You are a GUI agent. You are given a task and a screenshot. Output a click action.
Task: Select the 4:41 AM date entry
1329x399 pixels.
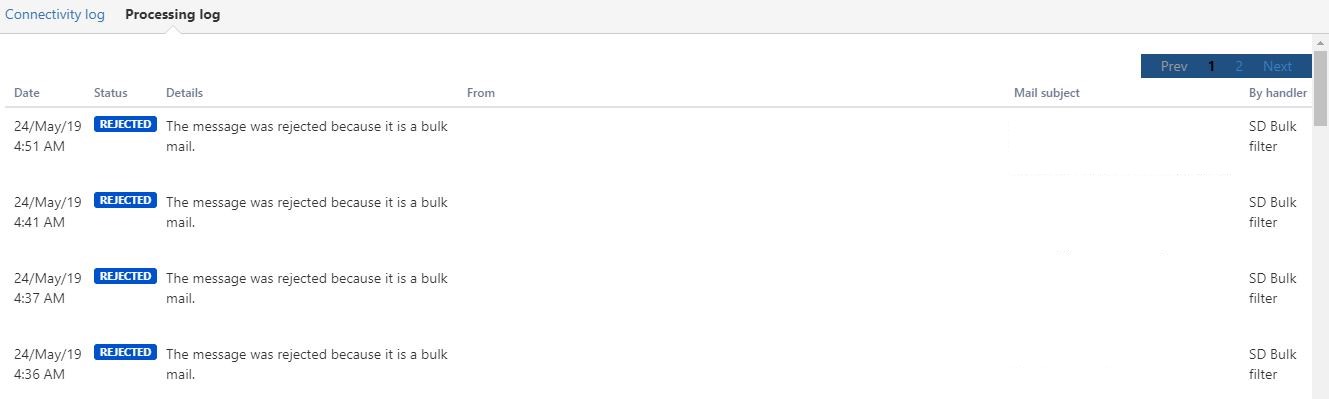coord(48,212)
